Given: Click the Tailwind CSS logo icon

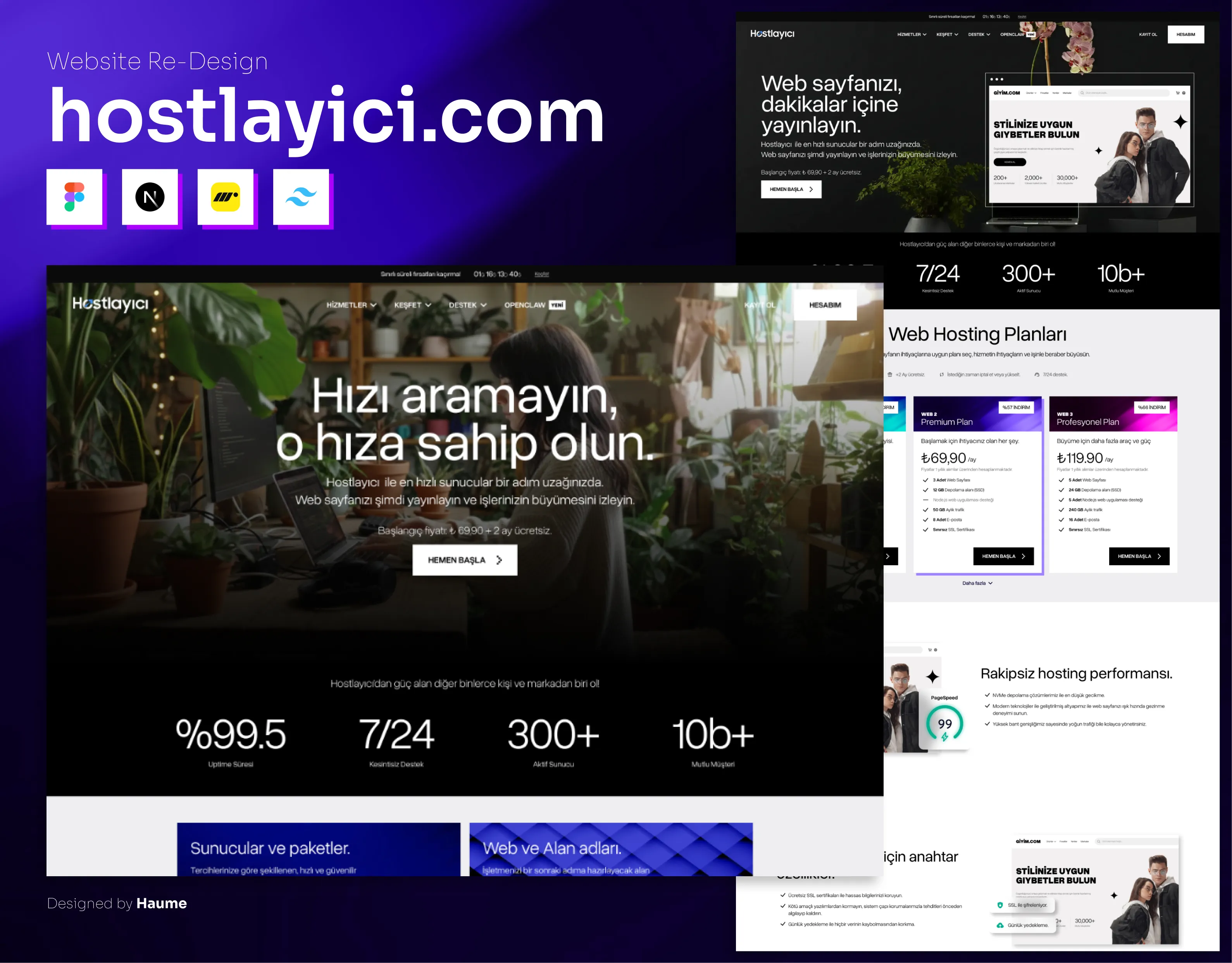Looking at the screenshot, I should 301,197.
